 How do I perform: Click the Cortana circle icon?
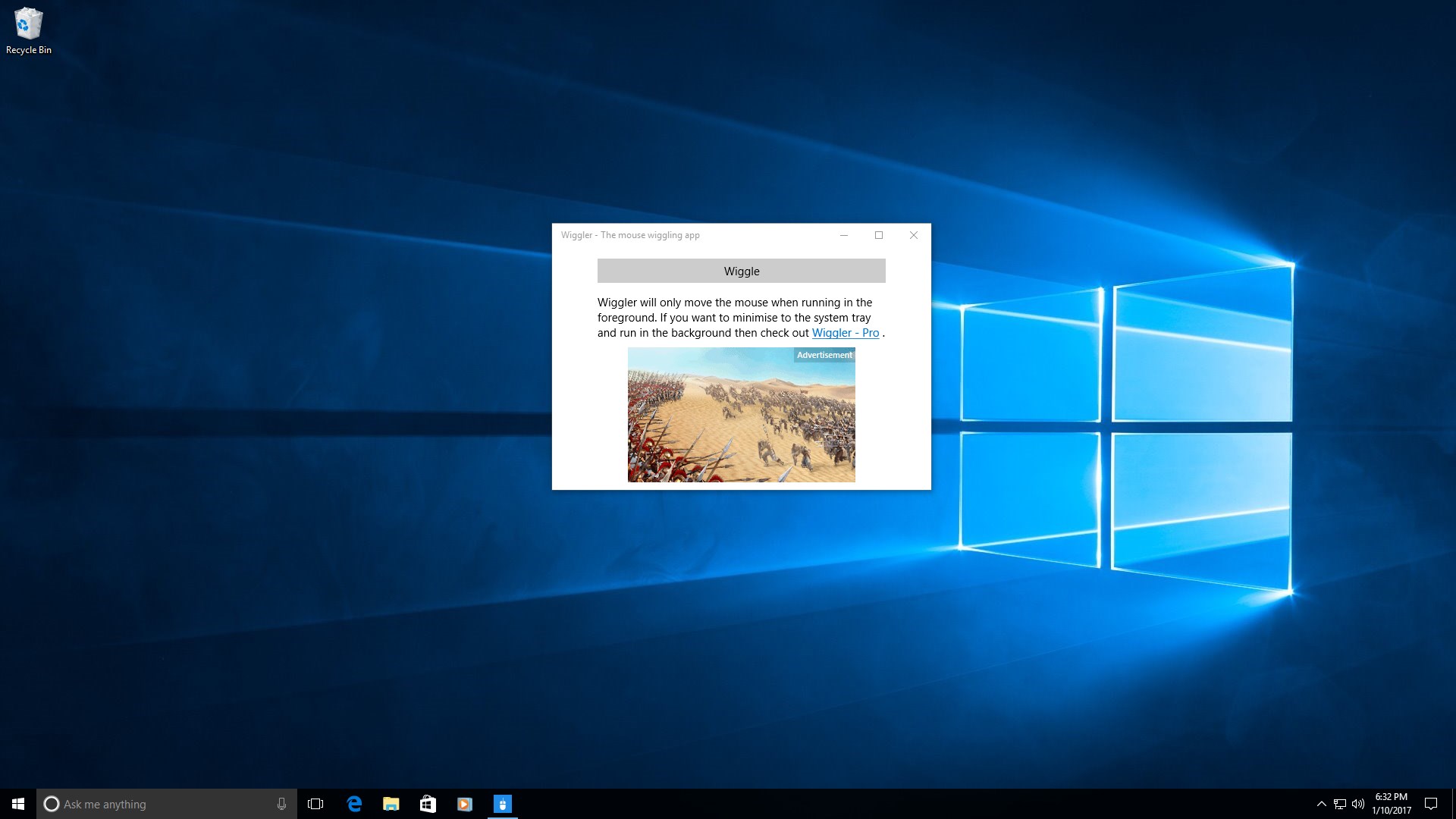click(52, 804)
